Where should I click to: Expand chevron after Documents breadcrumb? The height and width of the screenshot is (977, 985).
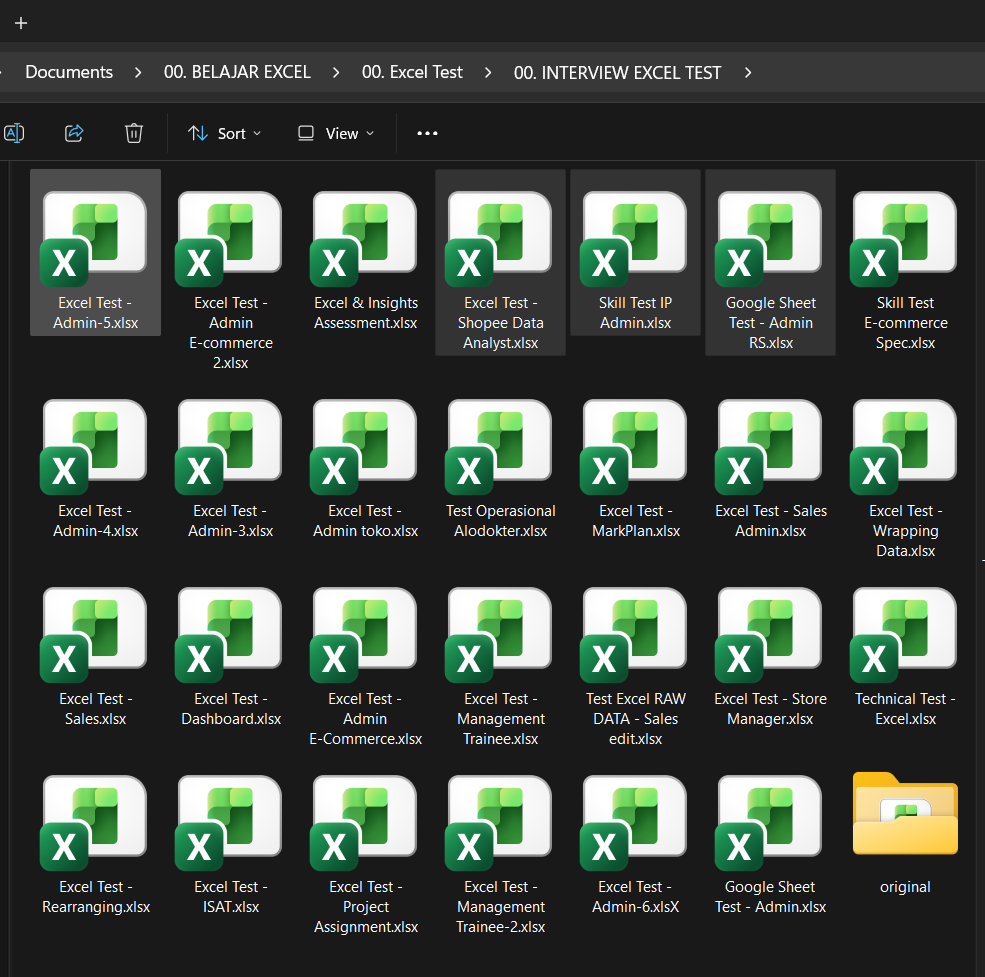click(x=138, y=73)
